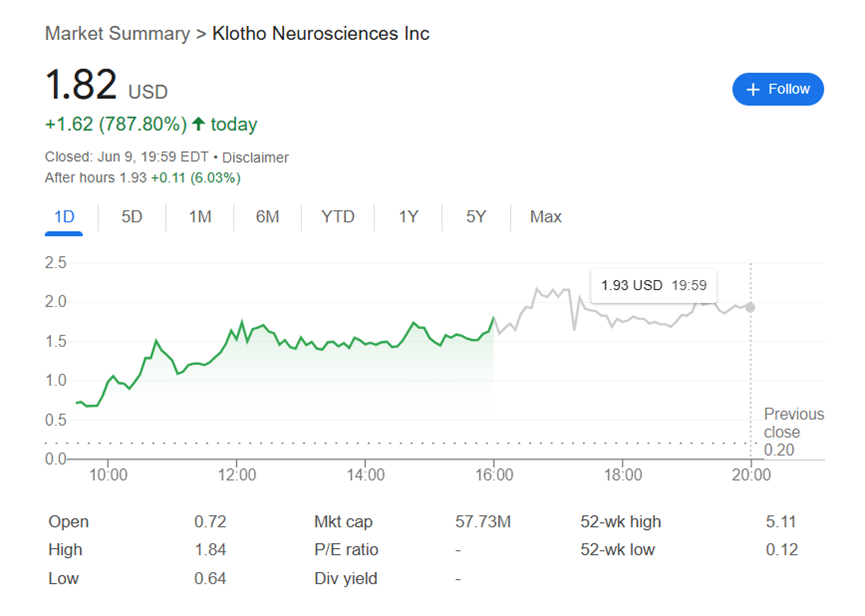This screenshot has width=865, height=616.
Task: Select the 5Y time range
Action: click(476, 217)
